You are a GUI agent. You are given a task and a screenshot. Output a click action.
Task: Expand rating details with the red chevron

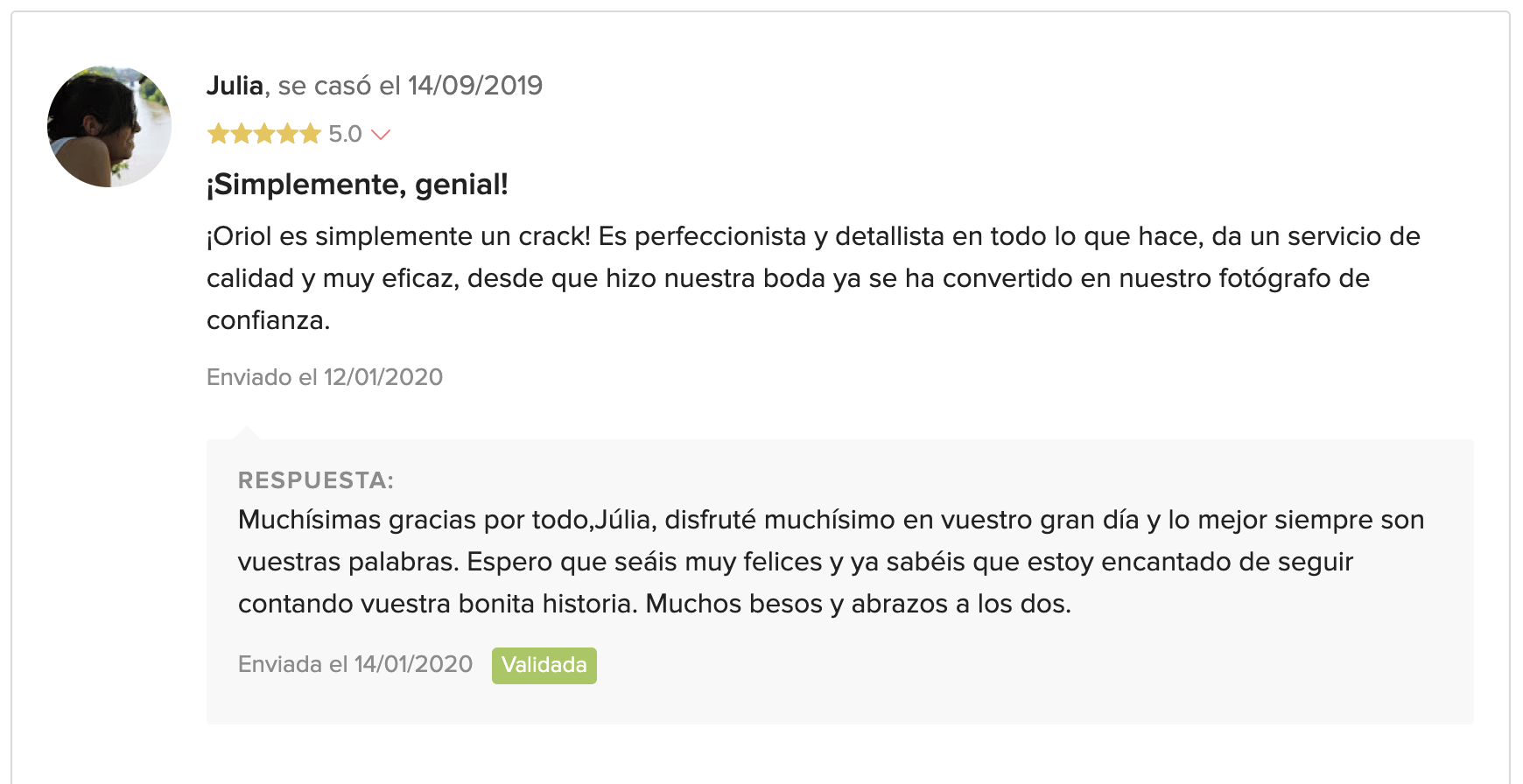click(x=381, y=135)
